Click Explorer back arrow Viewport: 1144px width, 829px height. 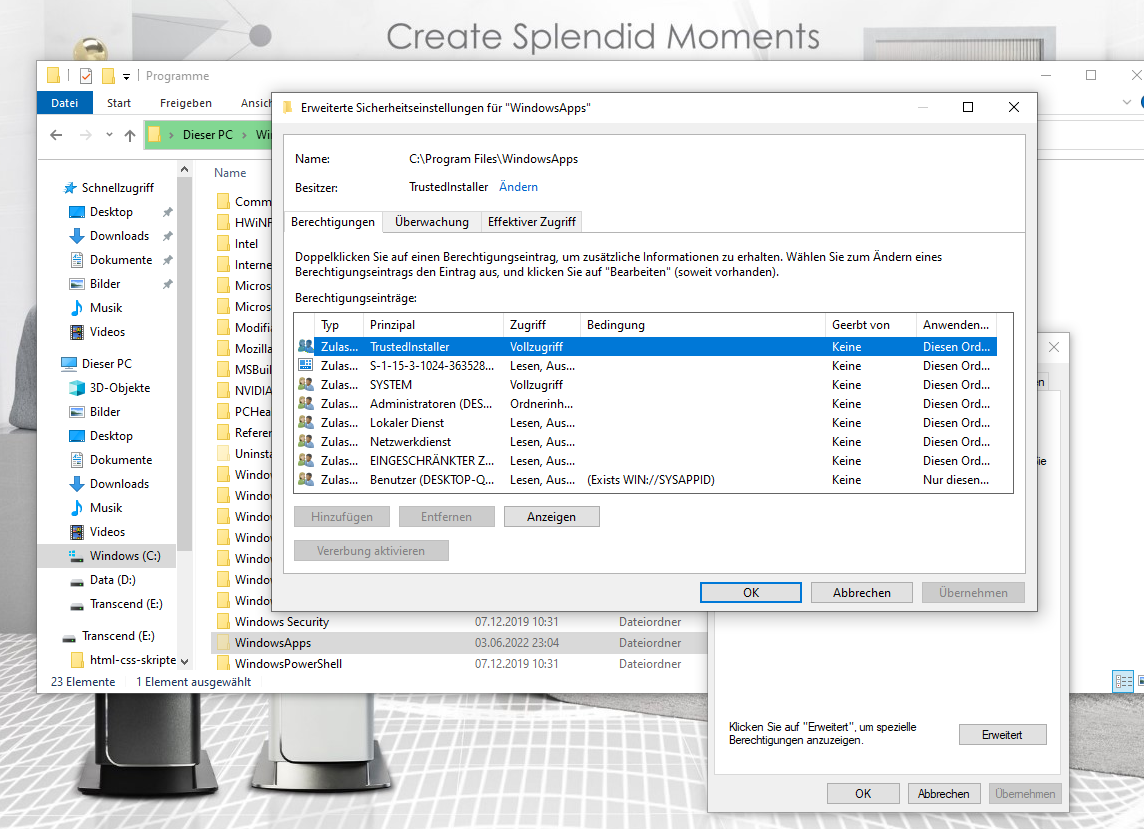(x=56, y=135)
